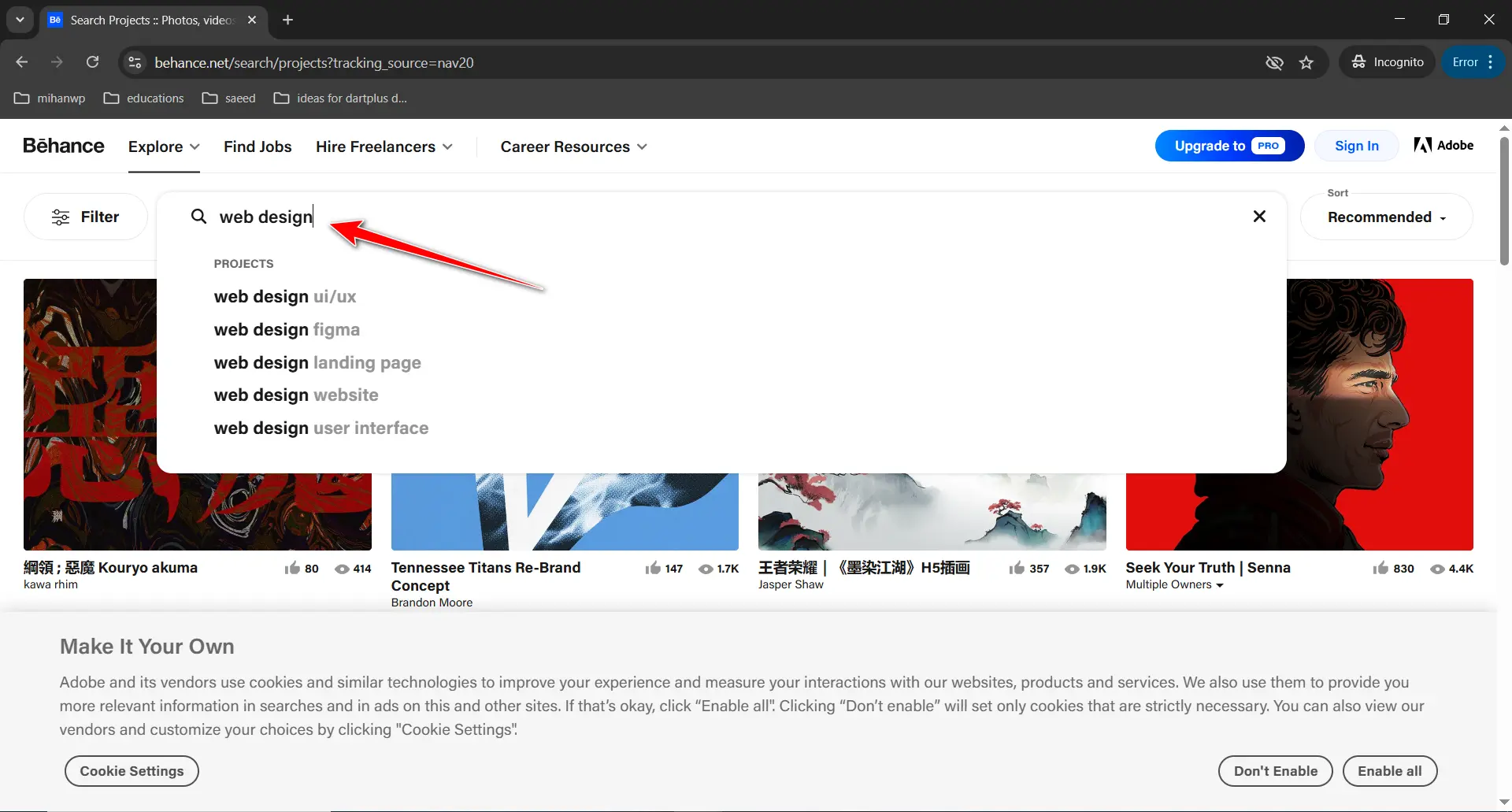This screenshot has width=1512, height=812.
Task: Open the Sort Recommended dropdown
Action: click(x=1386, y=217)
